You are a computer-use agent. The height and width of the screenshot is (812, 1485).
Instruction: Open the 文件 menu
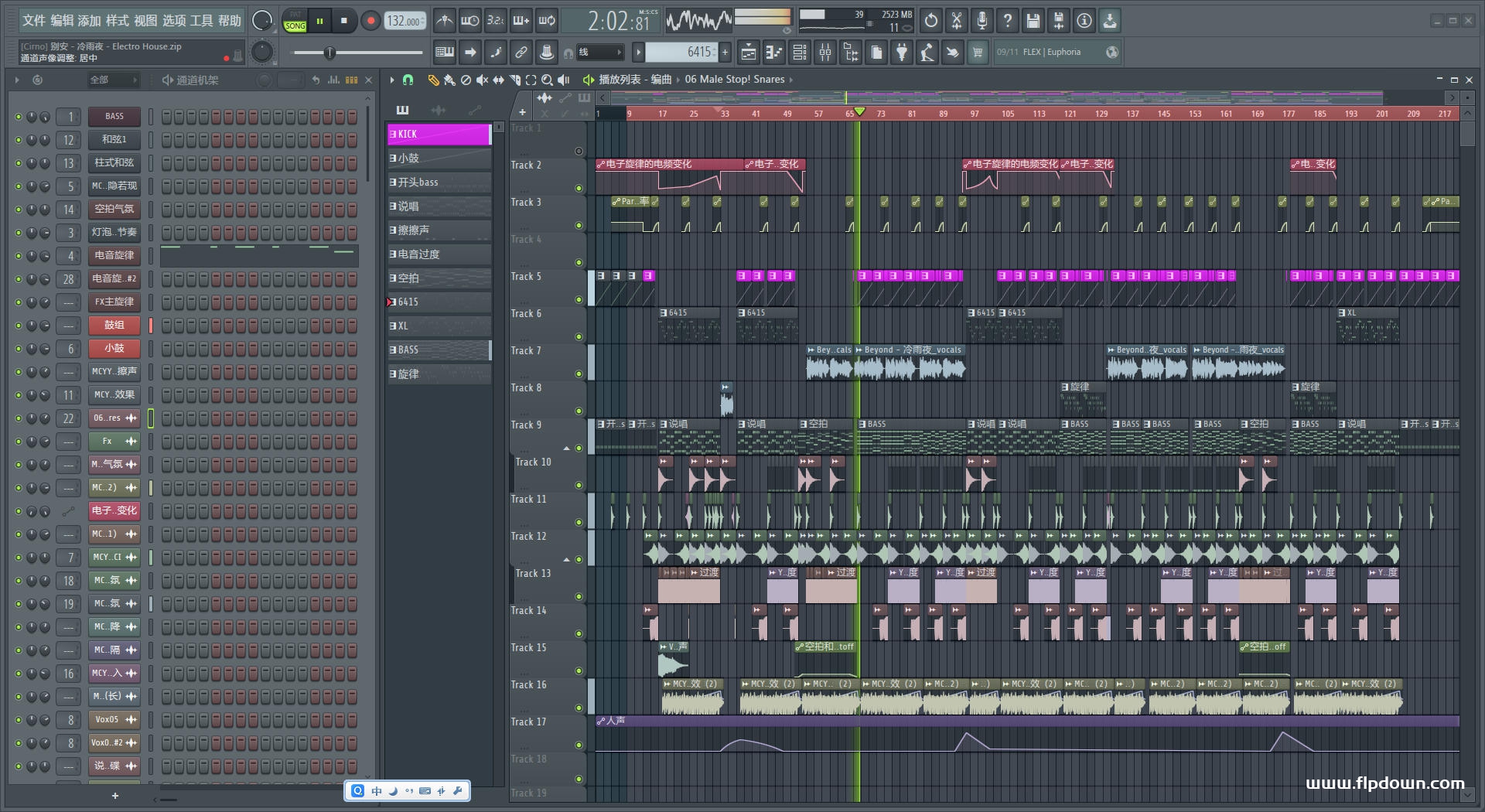(34, 21)
